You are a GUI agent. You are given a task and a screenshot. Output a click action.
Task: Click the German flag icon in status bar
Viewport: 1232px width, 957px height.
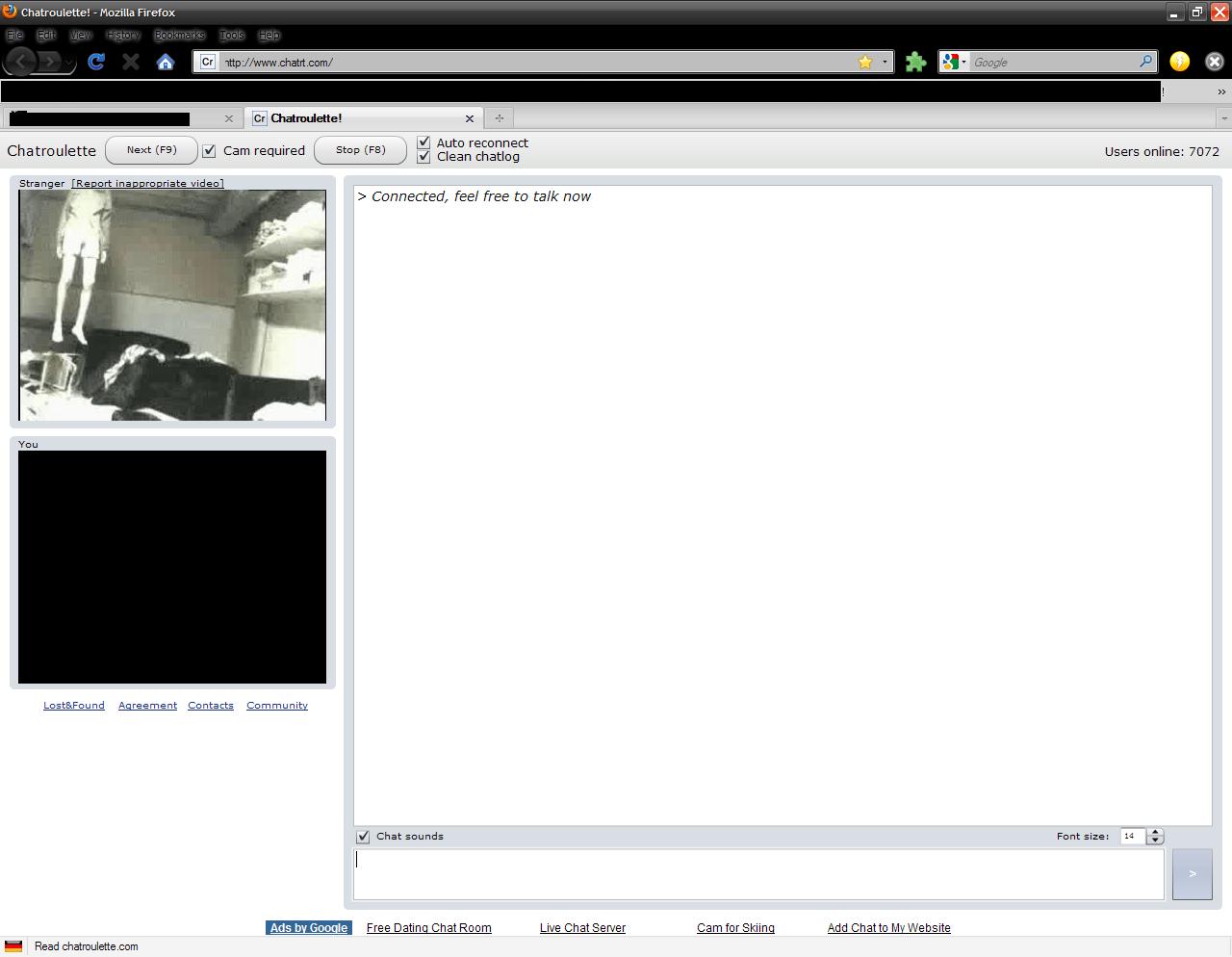pos(13,946)
